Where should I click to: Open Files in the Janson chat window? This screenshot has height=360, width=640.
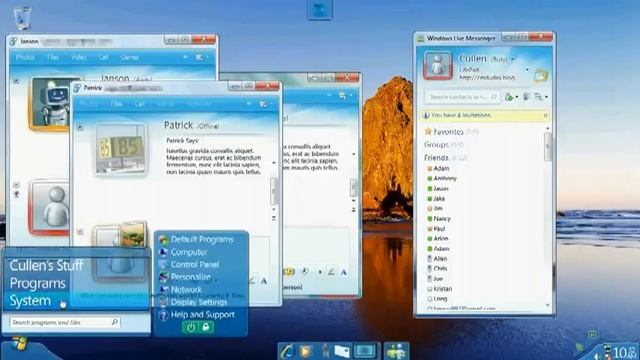tap(53, 58)
